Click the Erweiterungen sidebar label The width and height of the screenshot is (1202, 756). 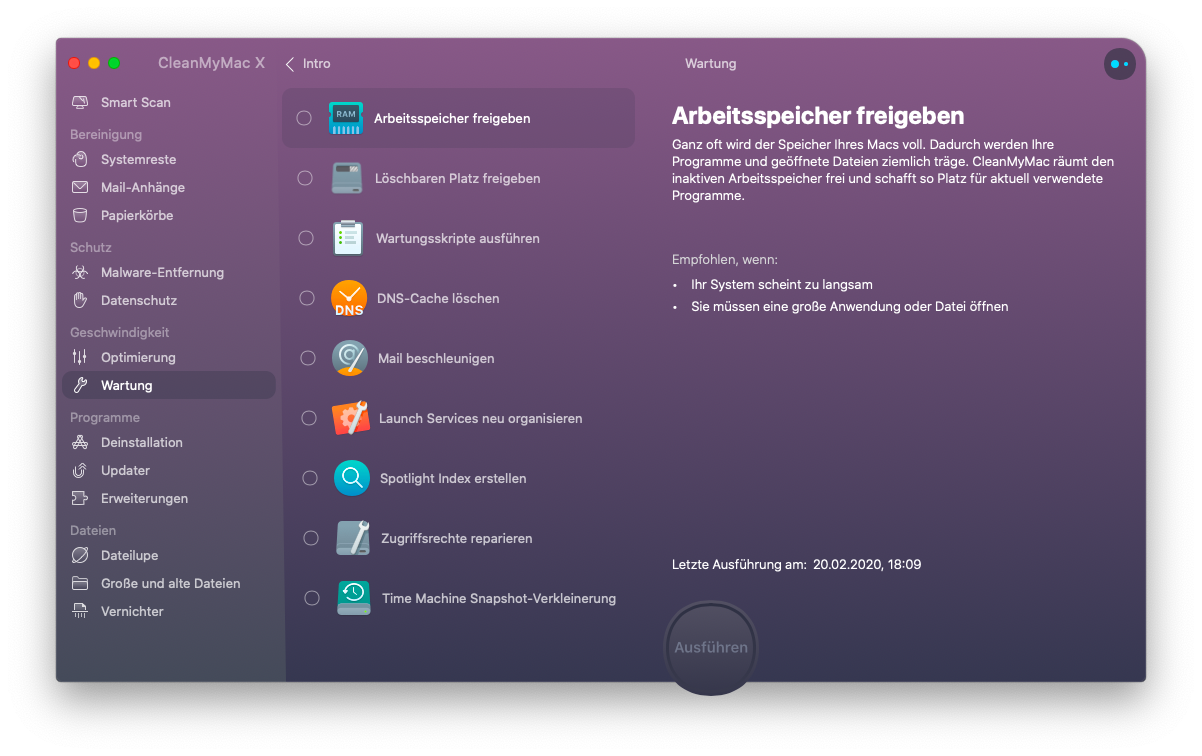point(145,498)
